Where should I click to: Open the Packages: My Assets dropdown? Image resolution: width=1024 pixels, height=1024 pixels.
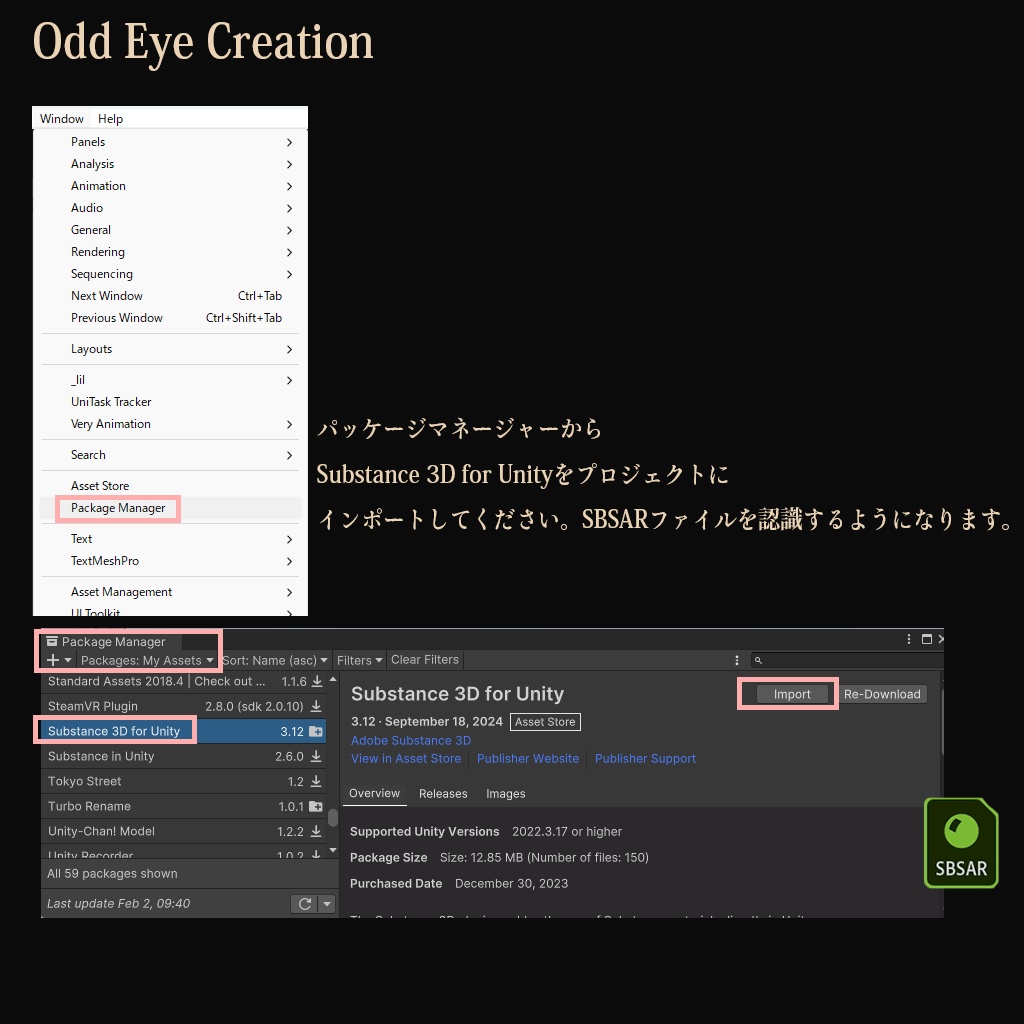147,660
